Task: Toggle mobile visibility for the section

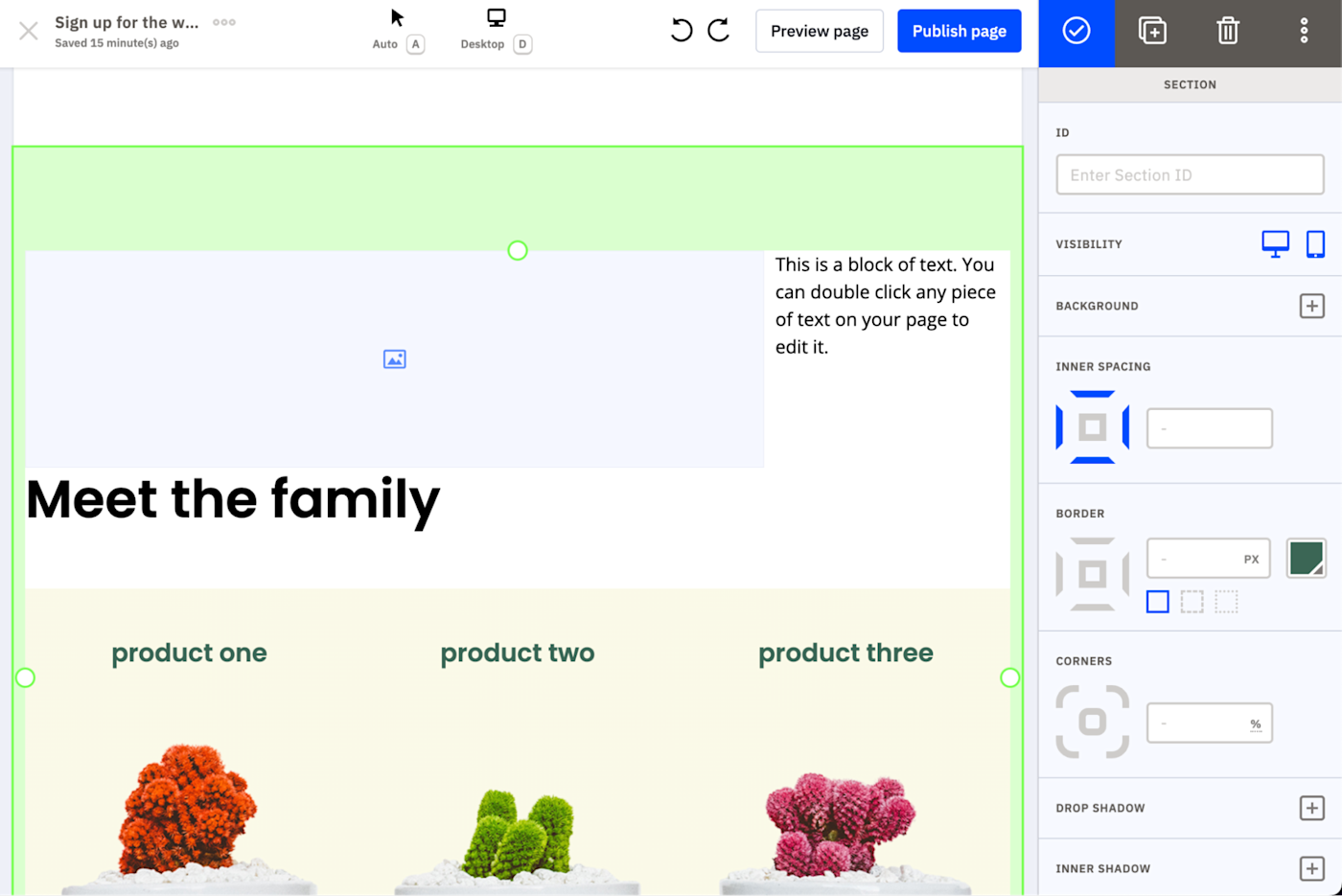Action: coord(1315,244)
